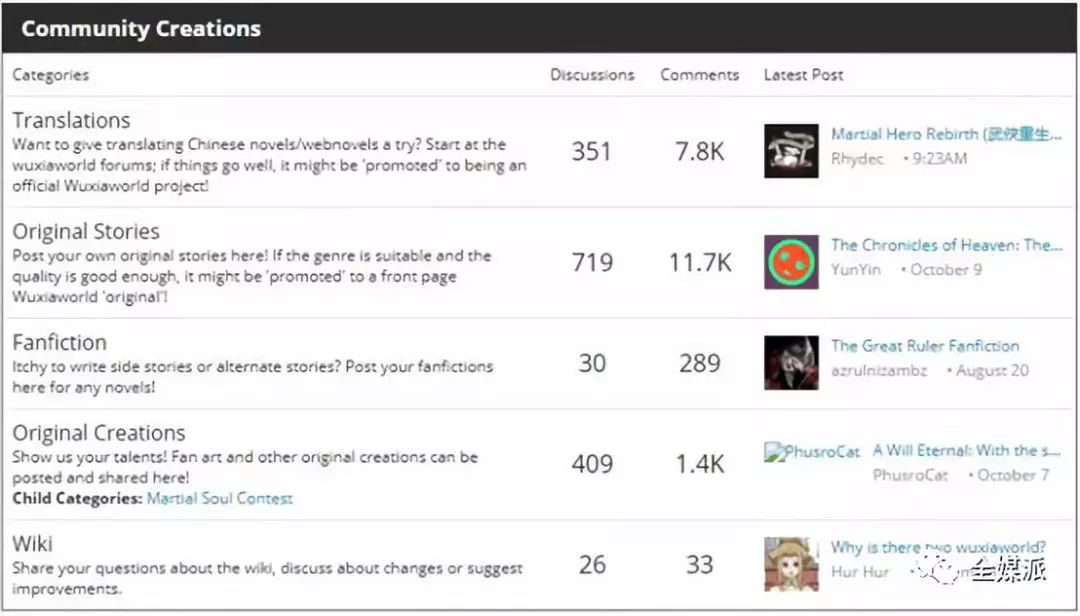The image size is (1080, 616).
Task: Click the Rhydec username link
Action: point(857,159)
